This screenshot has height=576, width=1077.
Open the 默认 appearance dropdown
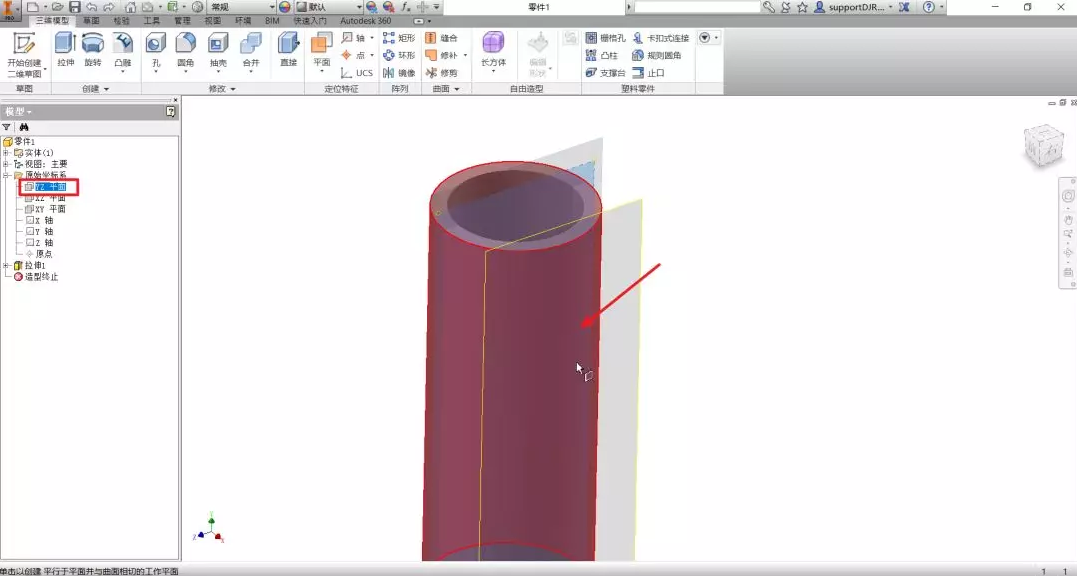point(328,7)
